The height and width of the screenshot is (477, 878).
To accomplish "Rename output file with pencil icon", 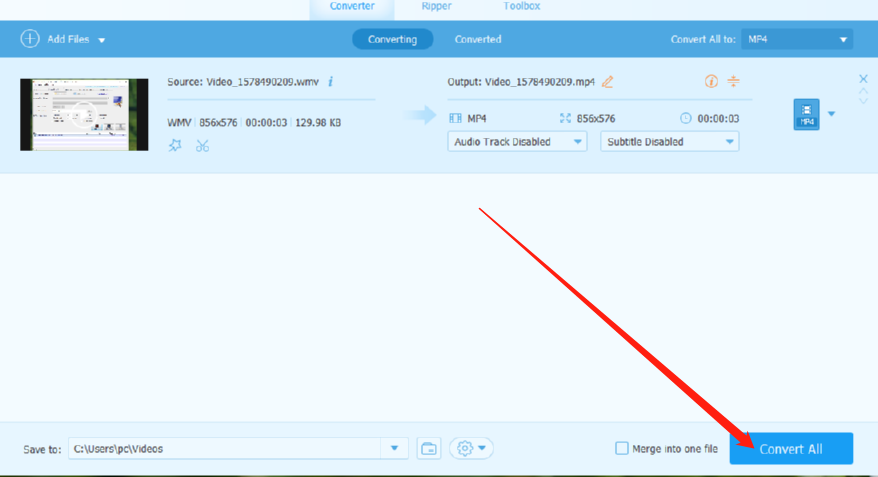I will (608, 82).
